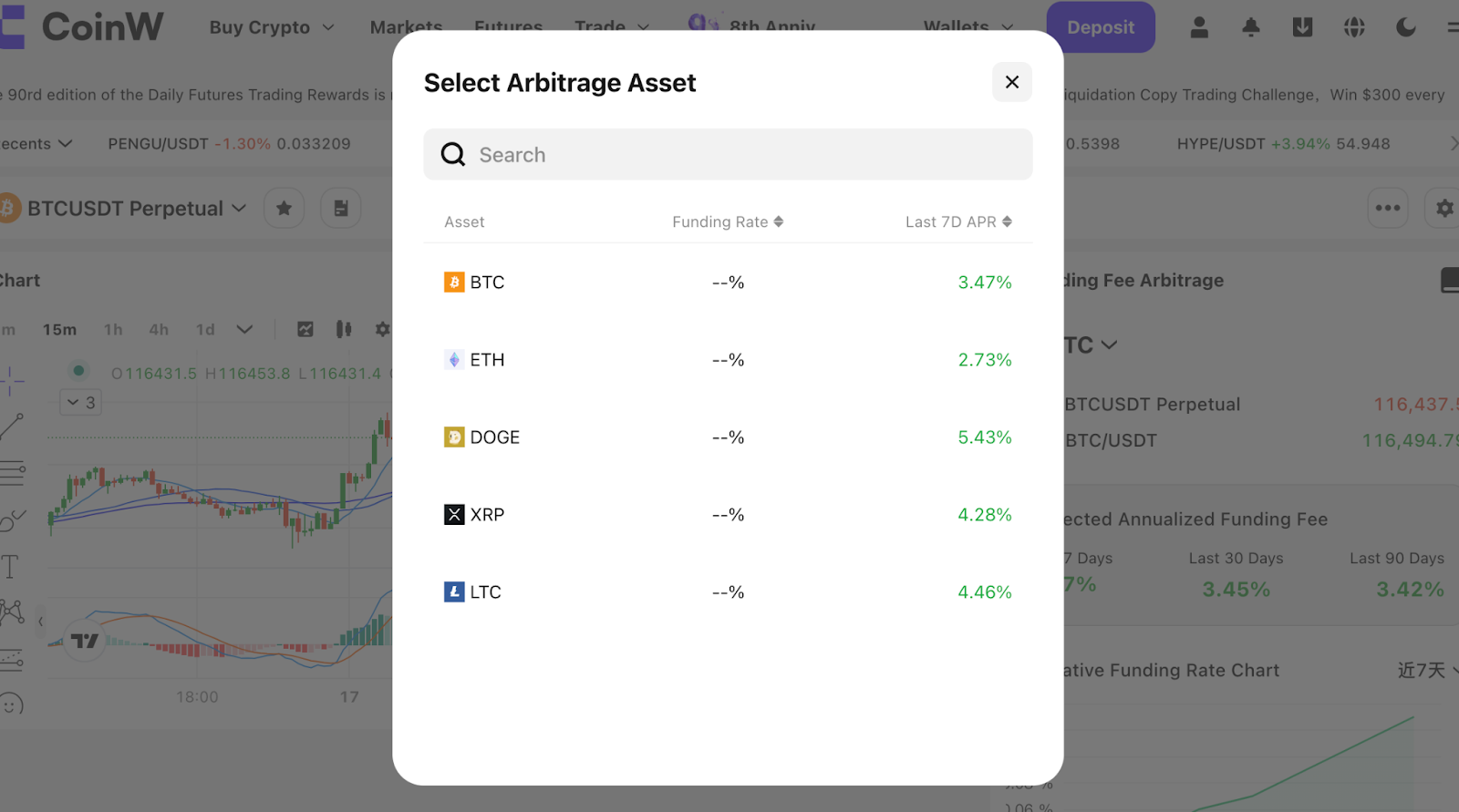Select ETH as arbitrage asset
Screen dimensions: 1459x812
tap(728, 360)
